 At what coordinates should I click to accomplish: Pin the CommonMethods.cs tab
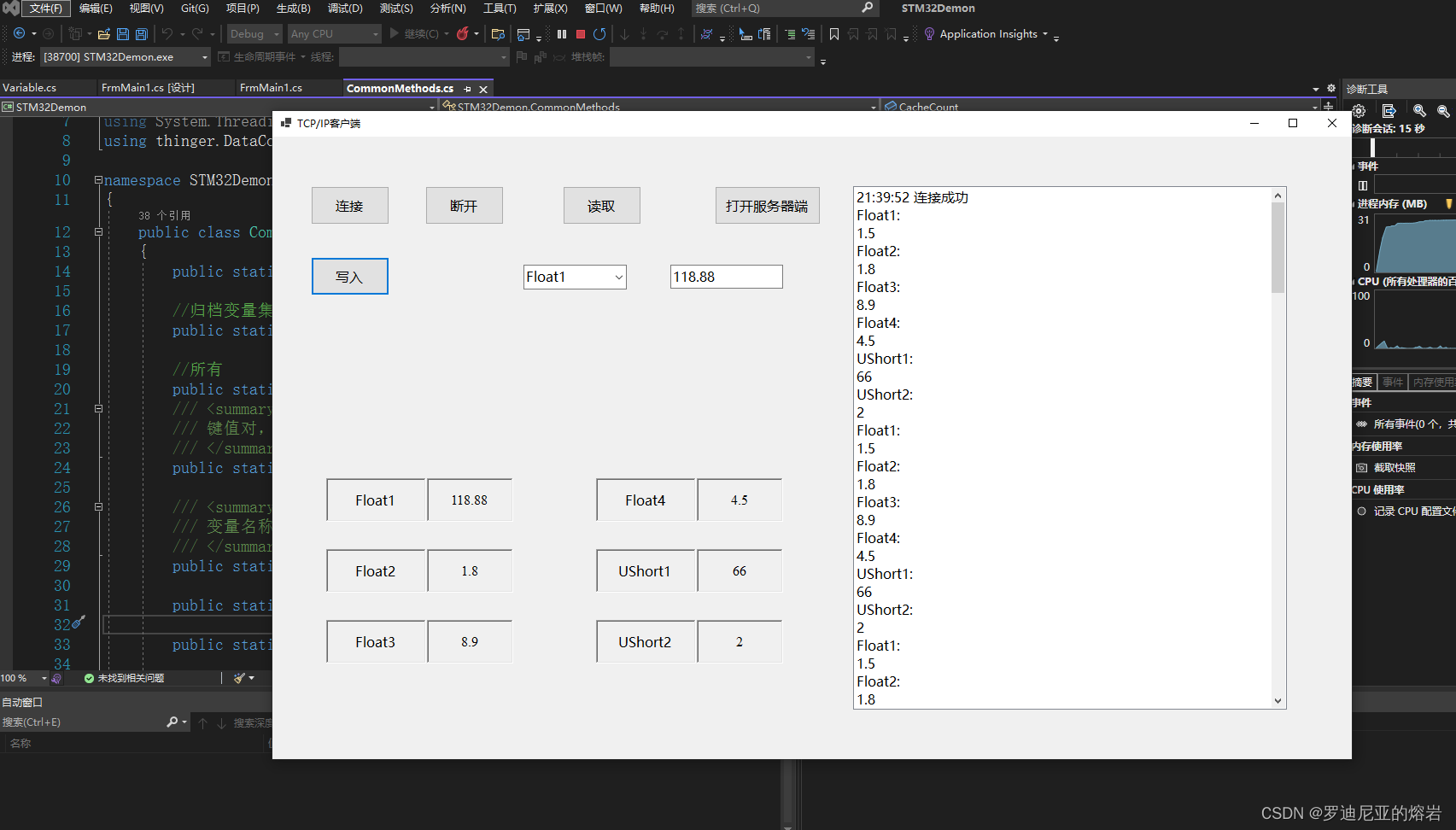467,89
